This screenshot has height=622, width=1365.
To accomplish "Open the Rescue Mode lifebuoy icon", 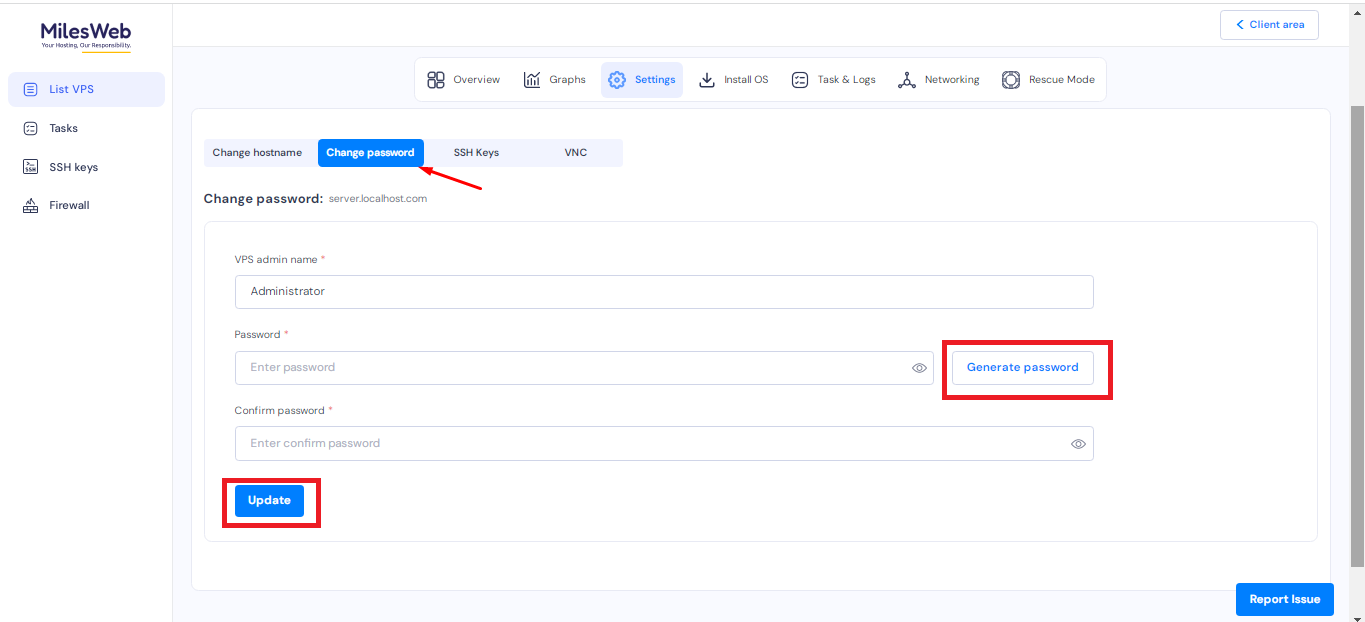I will click(x=1011, y=80).
